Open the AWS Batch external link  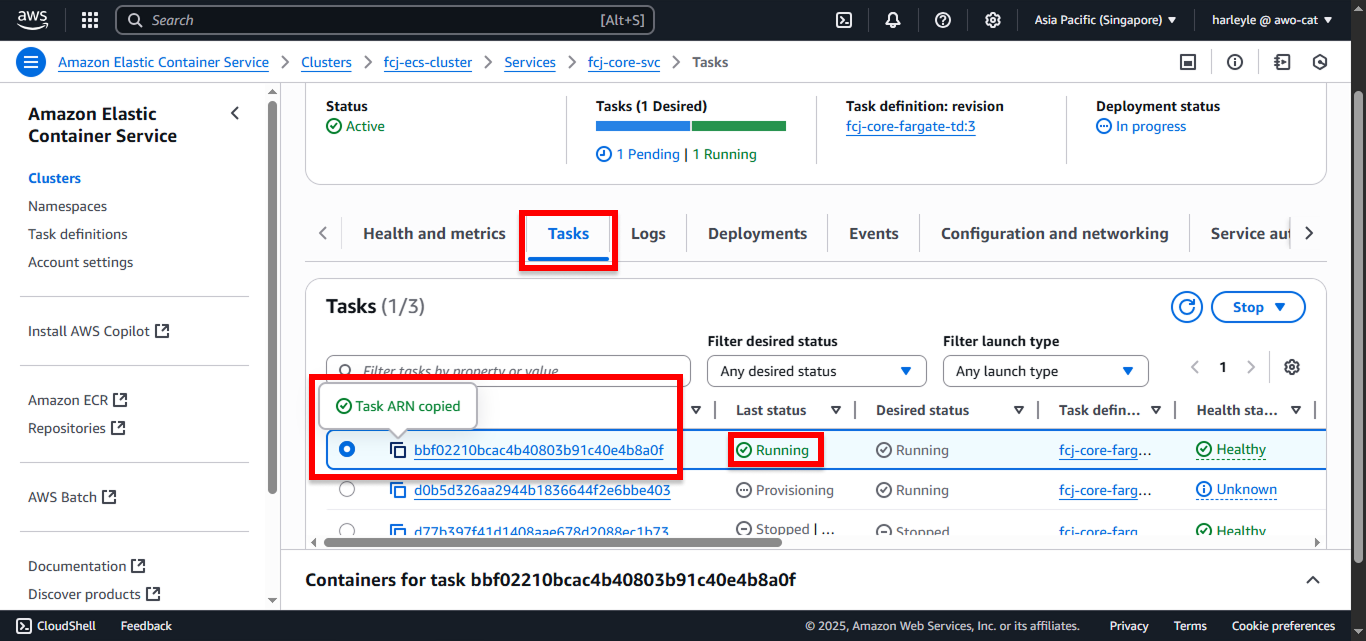point(72,497)
